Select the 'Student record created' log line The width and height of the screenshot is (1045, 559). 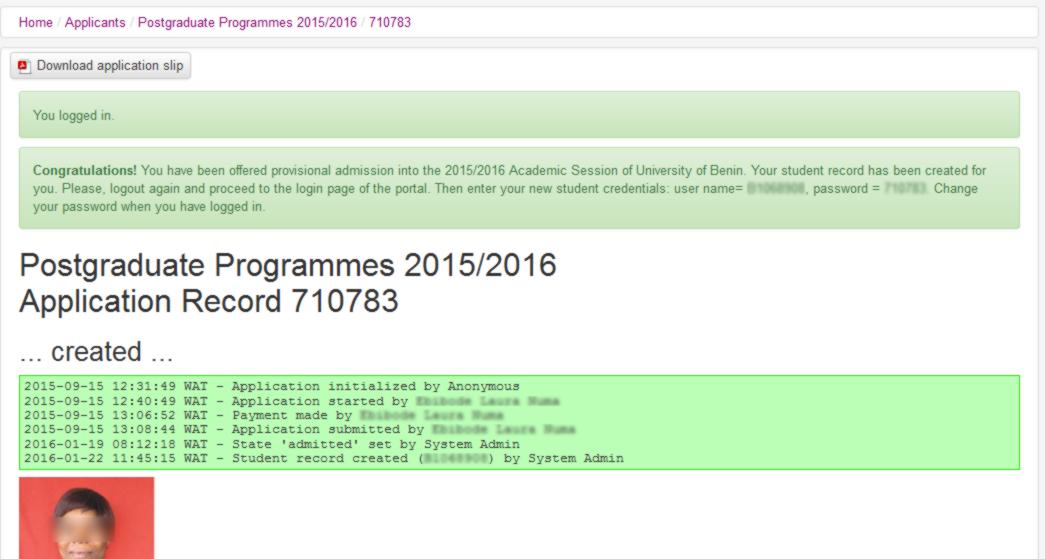pyautogui.click(x=324, y=458)
